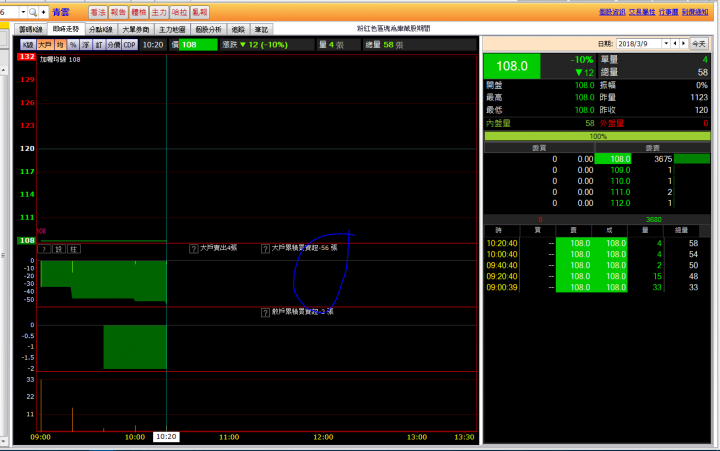Open the 體檢 red button
720x451 pixels.
[x=138, y=12]
